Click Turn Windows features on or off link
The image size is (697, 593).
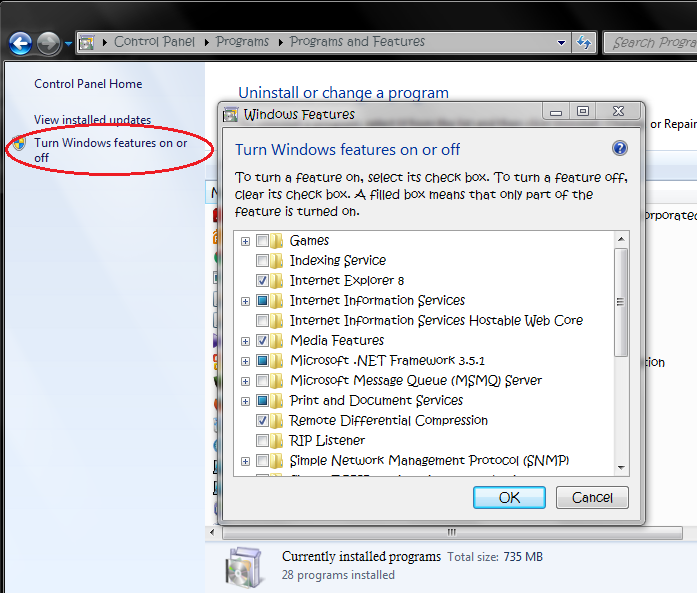point(111,150)
